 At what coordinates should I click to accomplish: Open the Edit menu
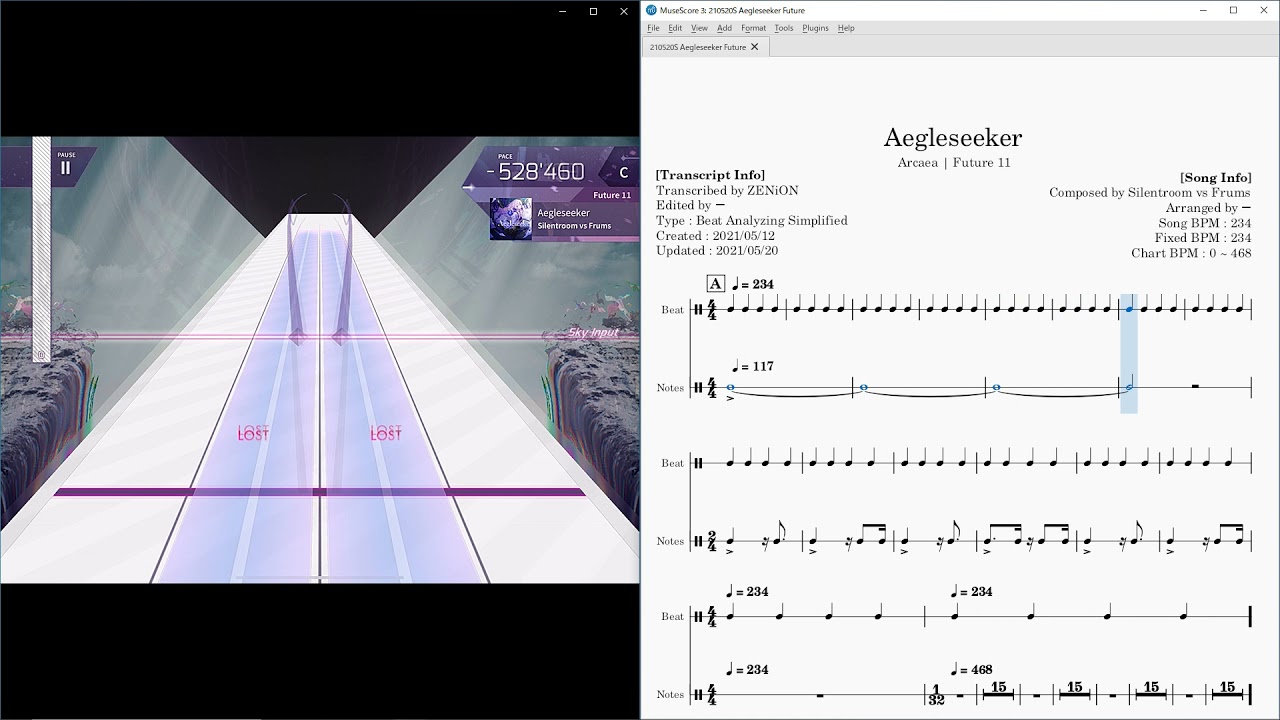pos(675,28)
